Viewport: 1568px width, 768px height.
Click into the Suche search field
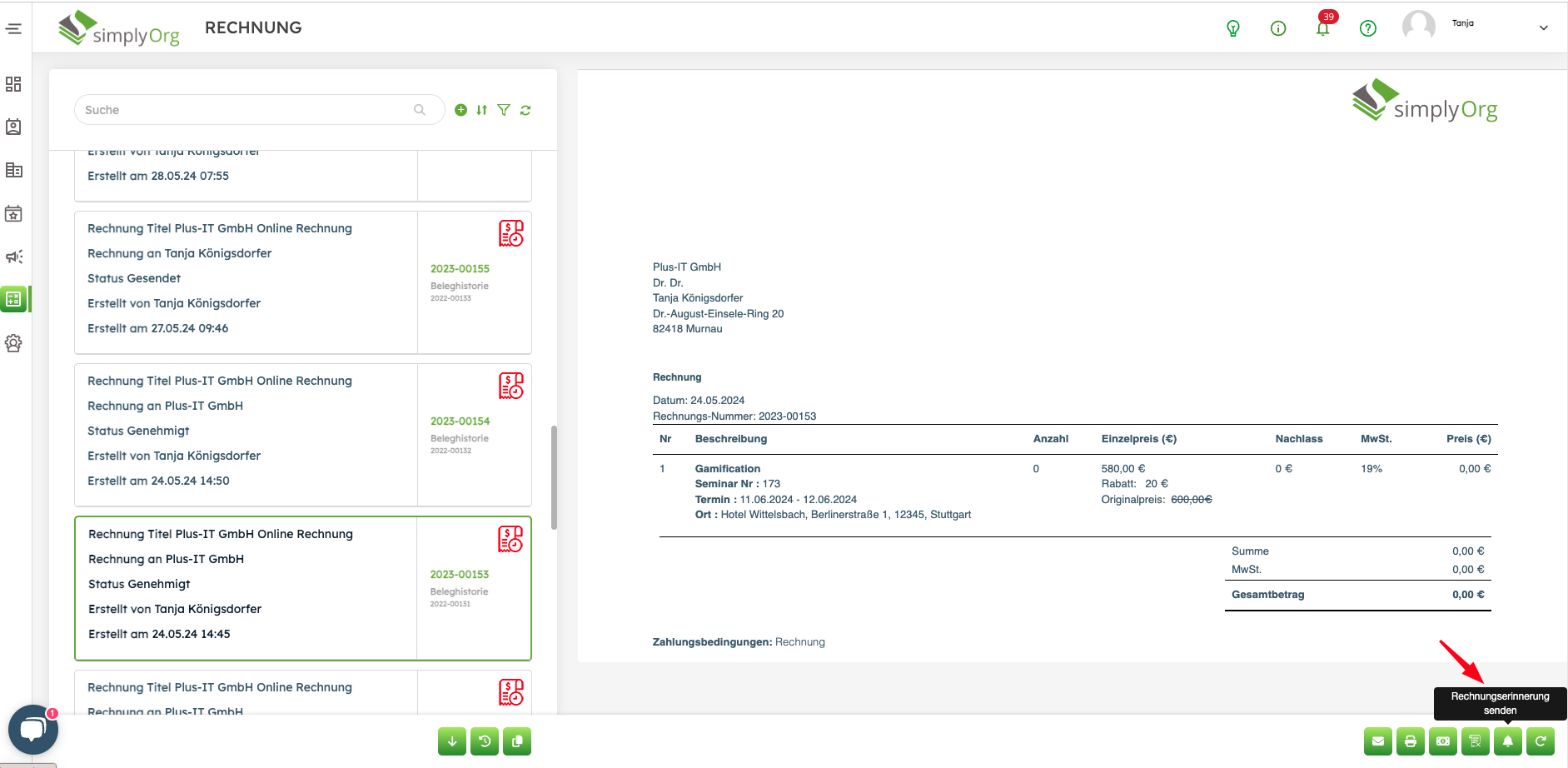coord(246,110)
